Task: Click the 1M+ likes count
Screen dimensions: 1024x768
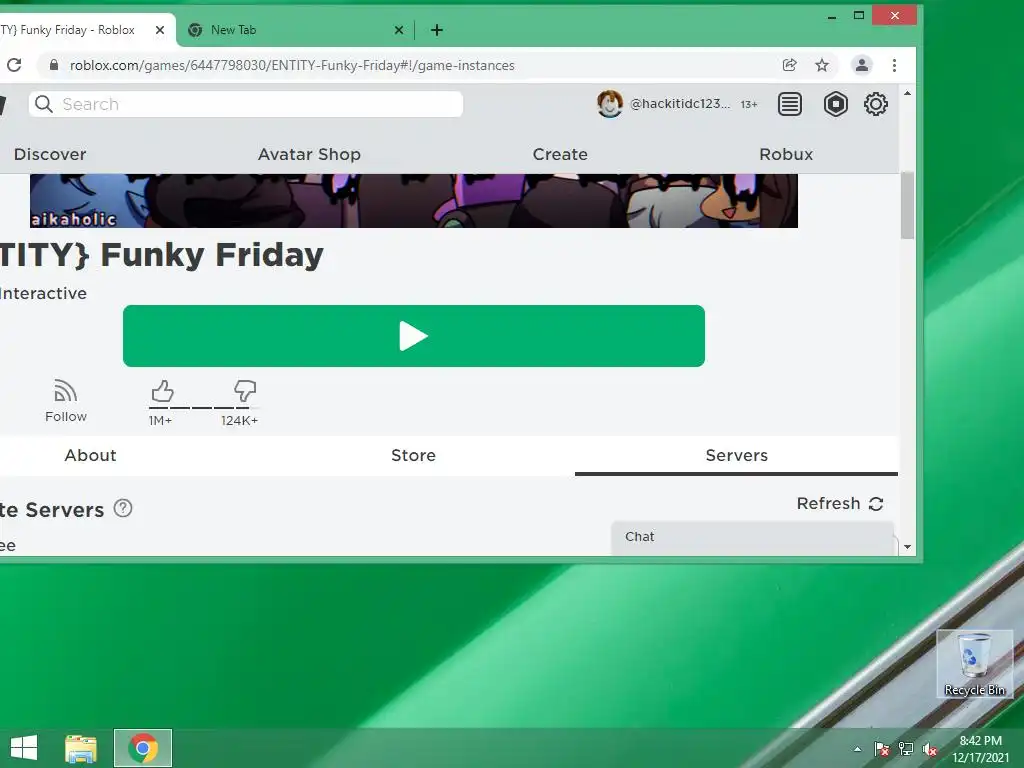Action: pyautogui.click(x=160, y=421)
